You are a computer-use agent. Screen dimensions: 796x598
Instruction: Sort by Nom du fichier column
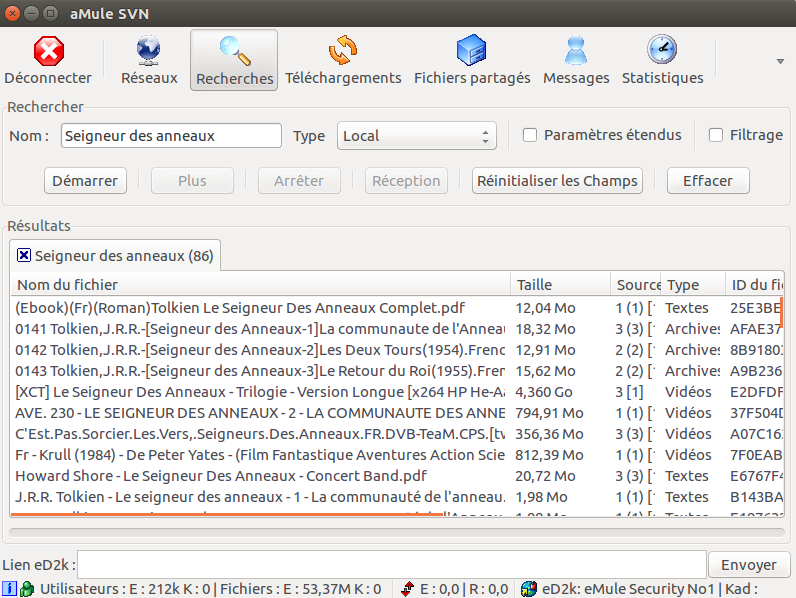point(260,285)
